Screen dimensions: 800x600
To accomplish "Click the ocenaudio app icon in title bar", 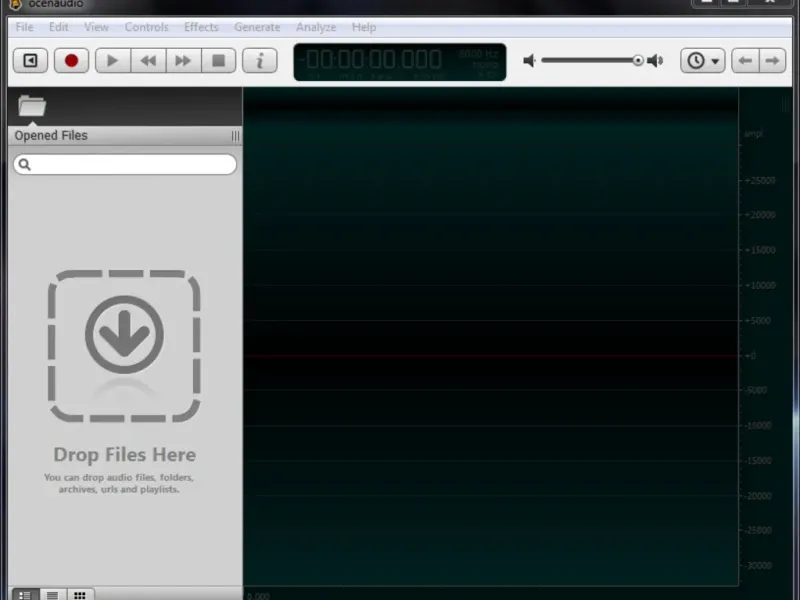I will [x=16, y=5].
